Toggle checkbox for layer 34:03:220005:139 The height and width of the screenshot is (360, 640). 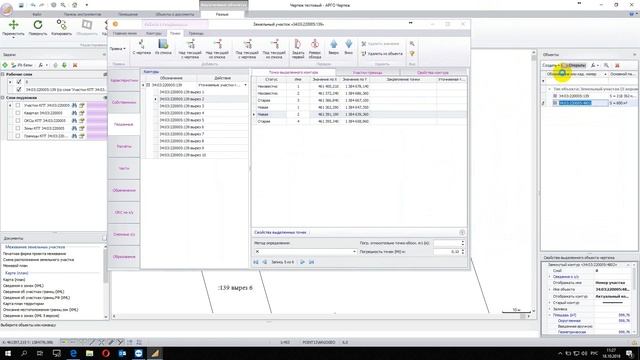pyautogui.click(x=19, y=89)
